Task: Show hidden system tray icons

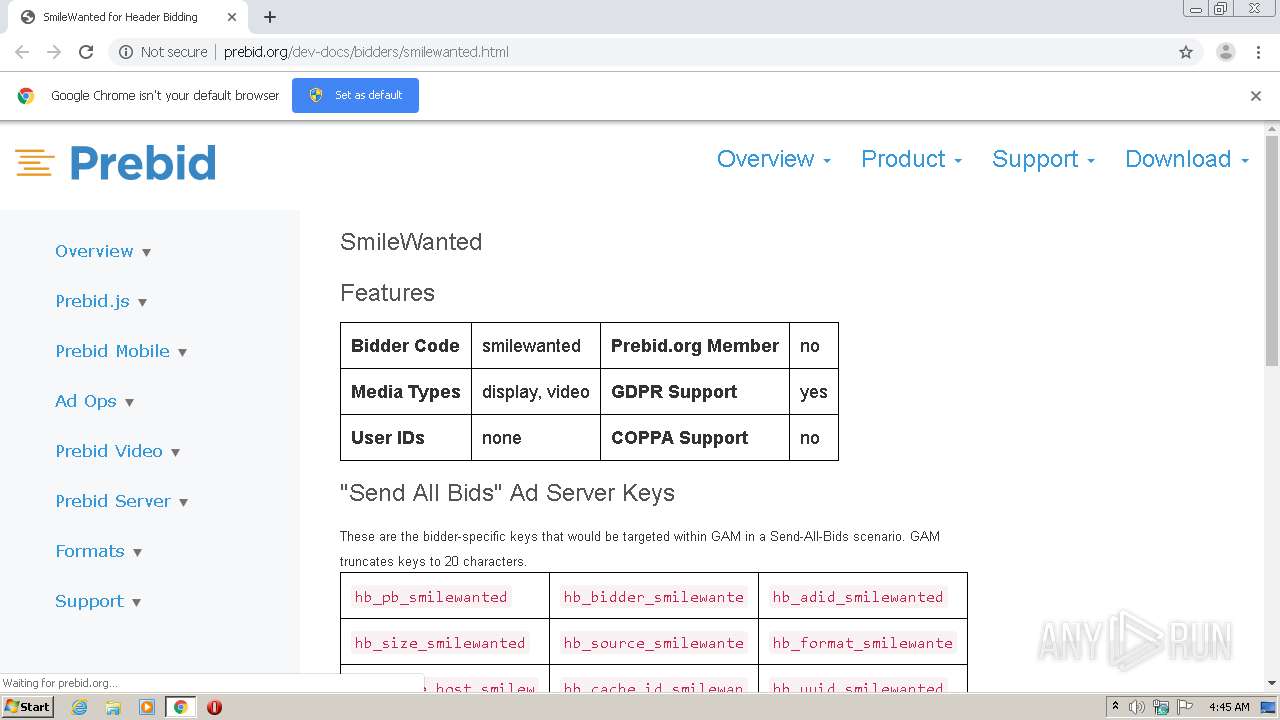Action: pos(1116,707)
